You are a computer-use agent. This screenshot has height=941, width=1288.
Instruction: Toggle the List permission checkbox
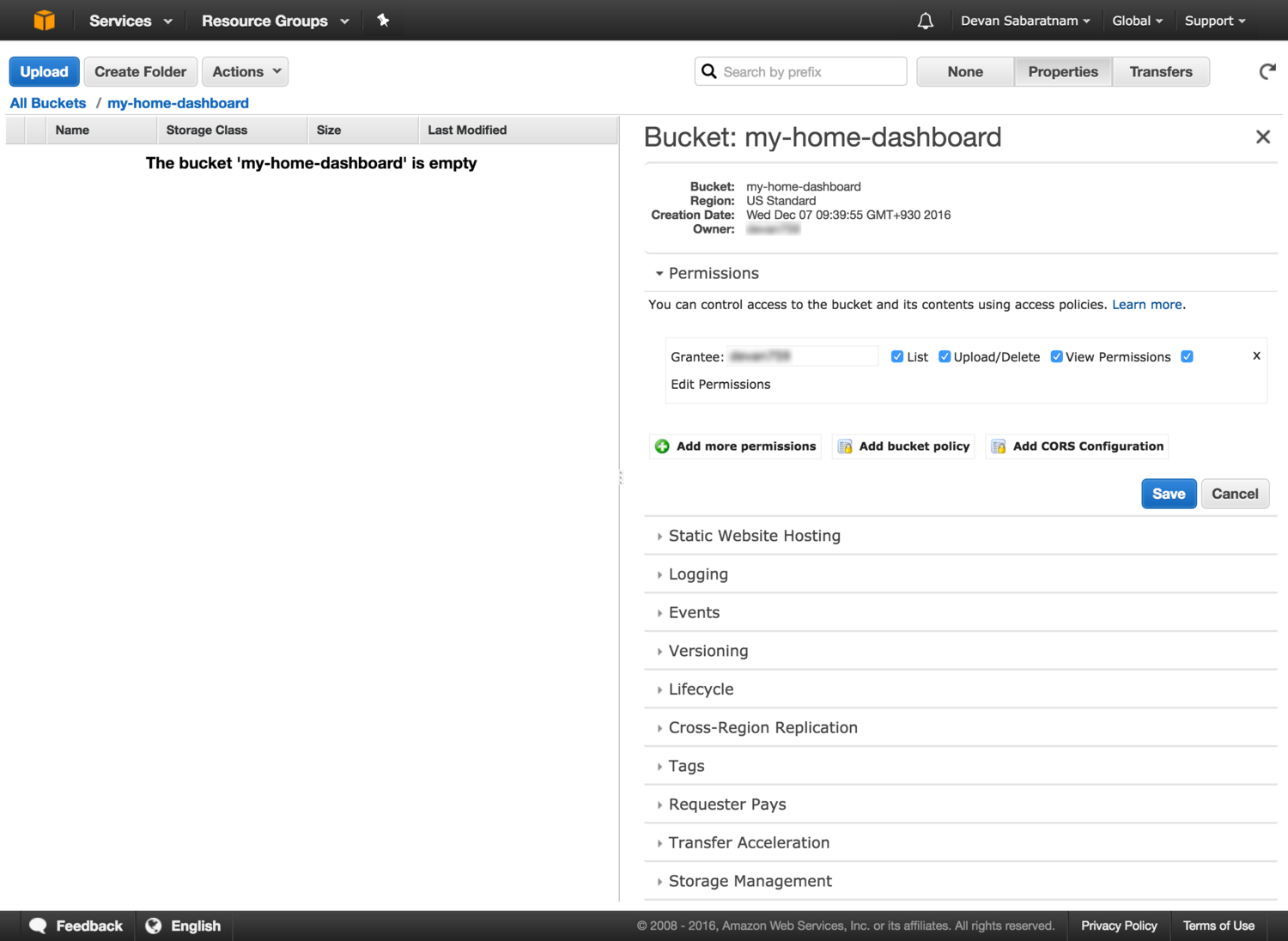(897, 356)
